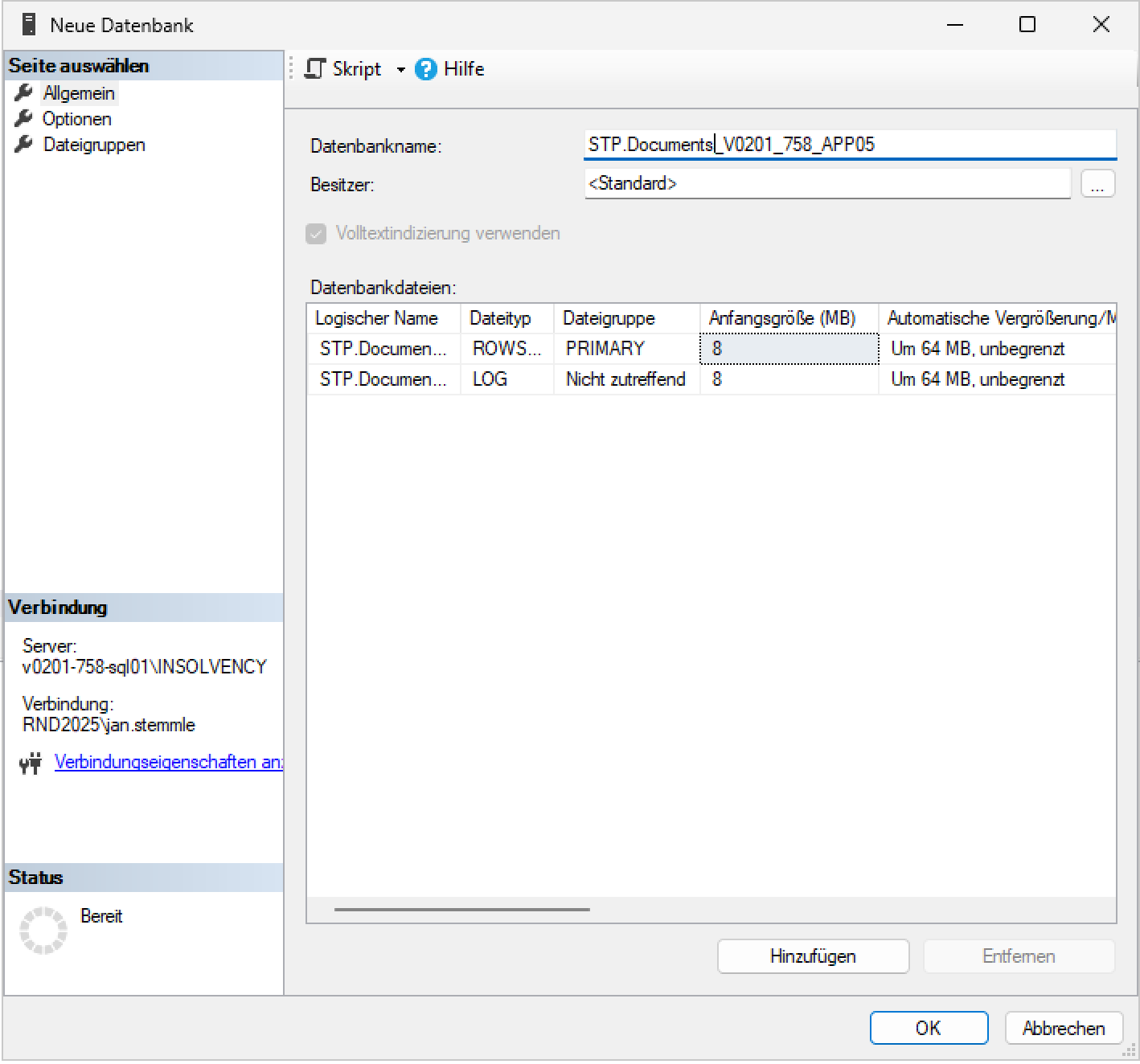Screen dimensions: 1140x1064
Task: Open the Dateigruppen page
Action: [94, 145]
